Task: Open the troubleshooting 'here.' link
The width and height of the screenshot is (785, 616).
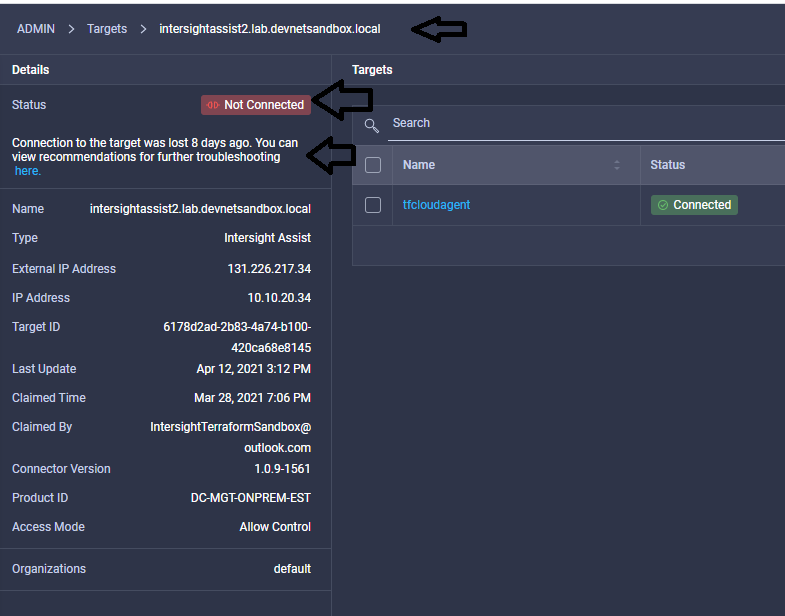Action: [x=28, y=171]
